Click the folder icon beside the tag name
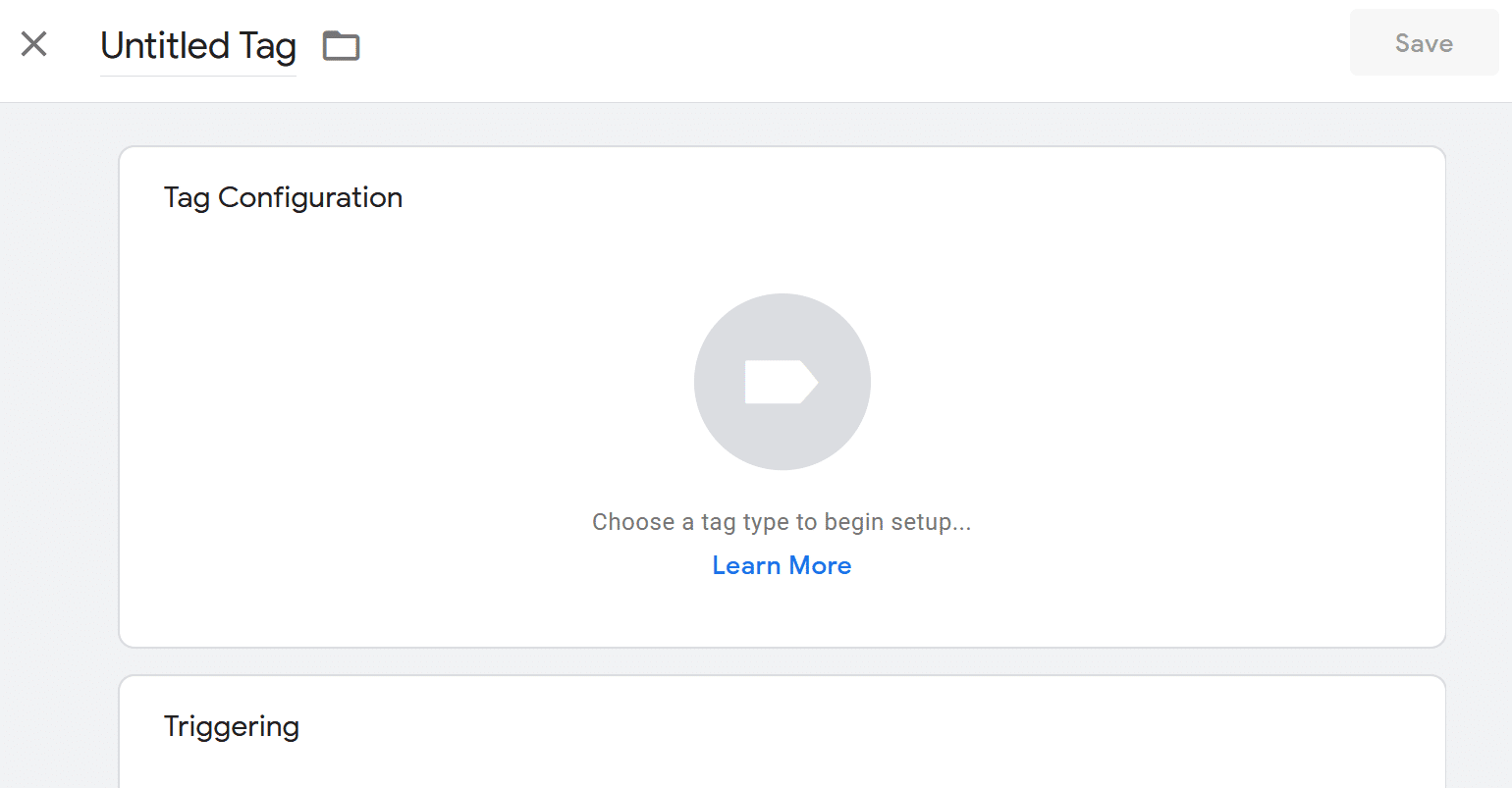This screenshot has width=1512, height=788. [x=342, y=46]
